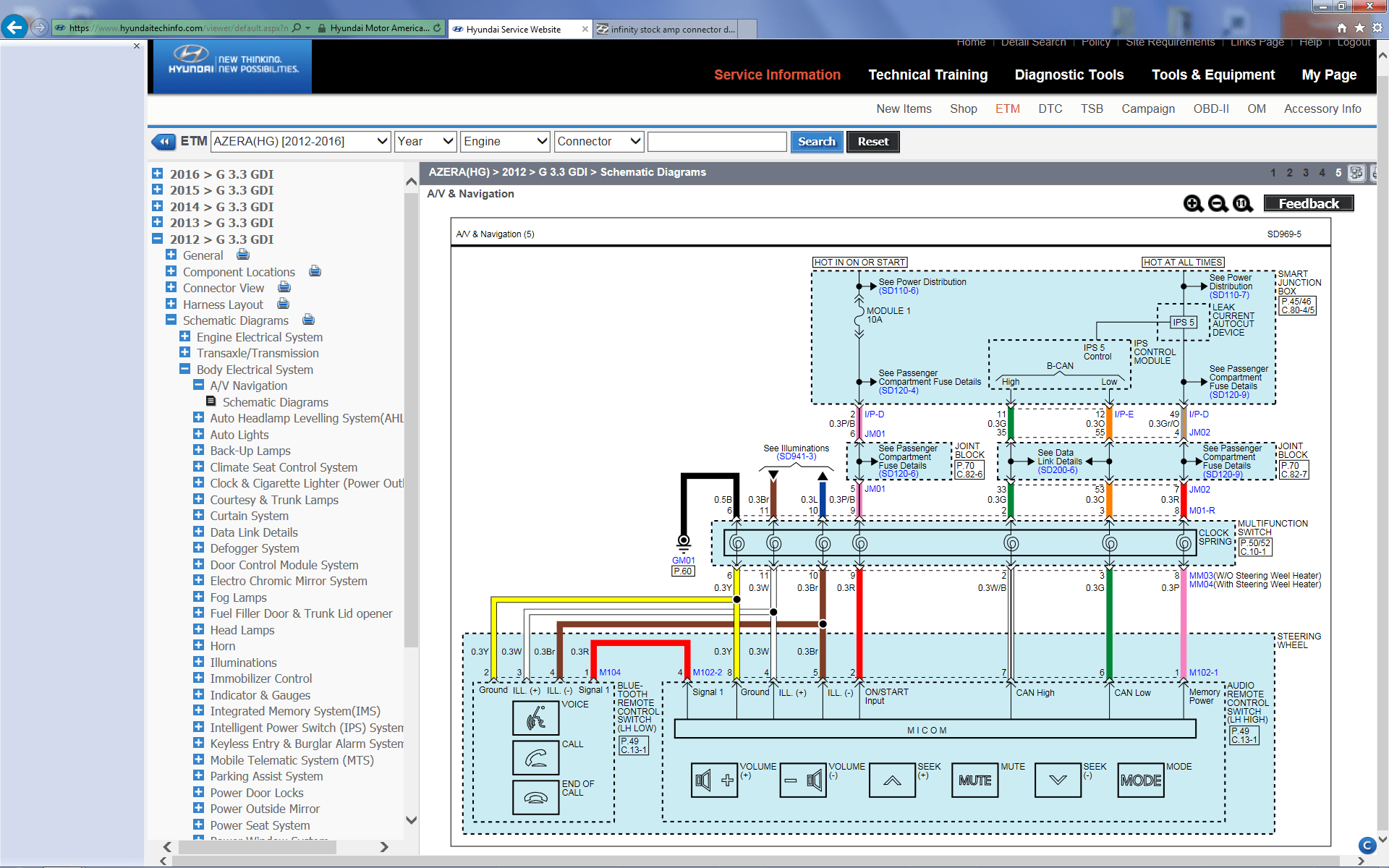Go to schematic page 1

[x=1273, y=173]
